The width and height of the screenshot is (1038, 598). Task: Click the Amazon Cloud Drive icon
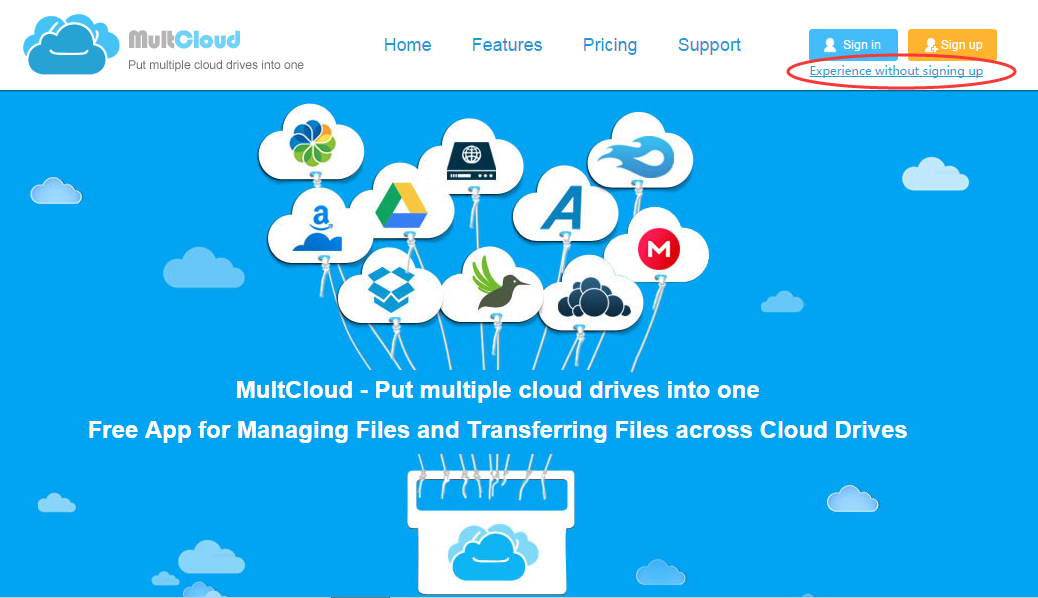click(x=319, y=228)
